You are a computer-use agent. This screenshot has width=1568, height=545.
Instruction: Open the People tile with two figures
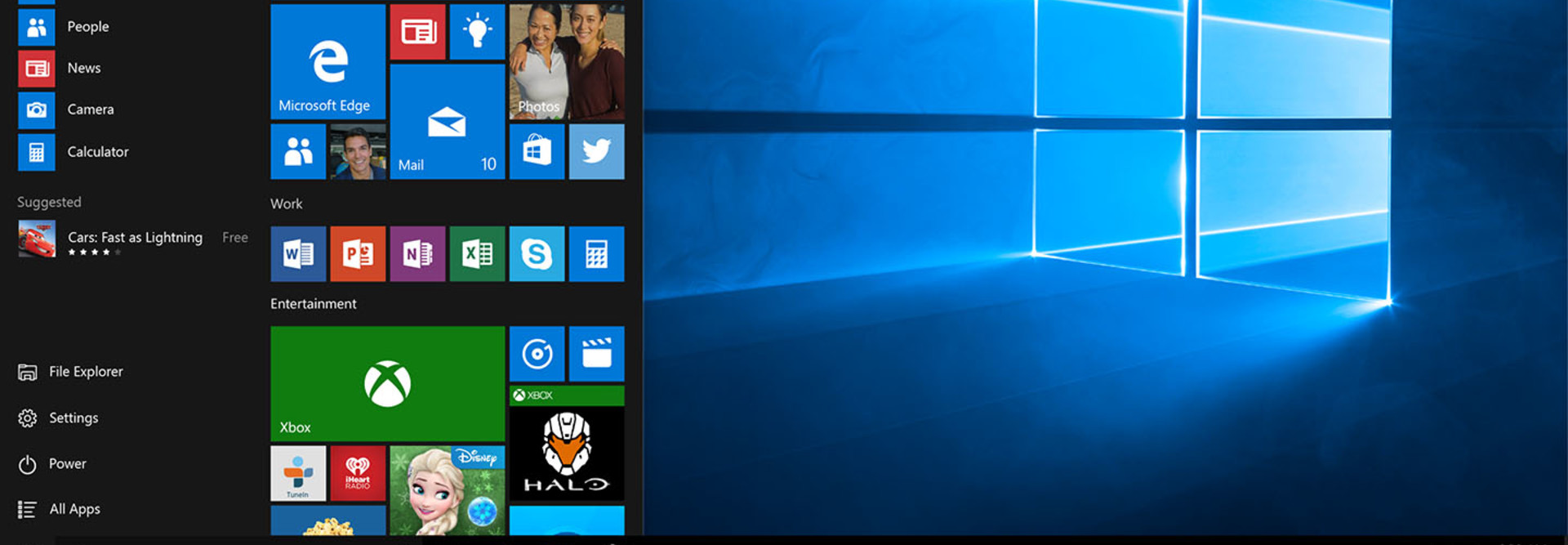(298, 152)
